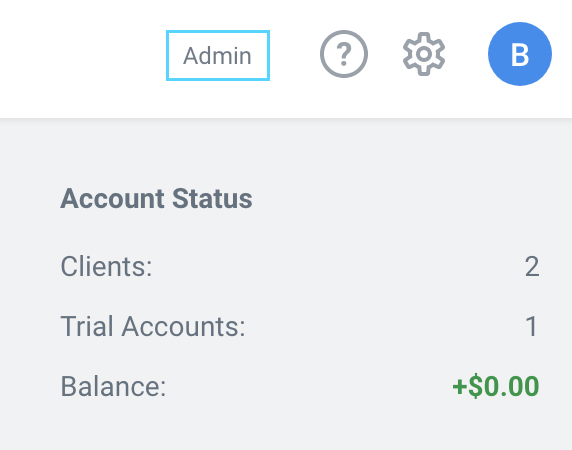Click the Trial Accounts count of 1
The image size is (572, 450).
(532, 326)
